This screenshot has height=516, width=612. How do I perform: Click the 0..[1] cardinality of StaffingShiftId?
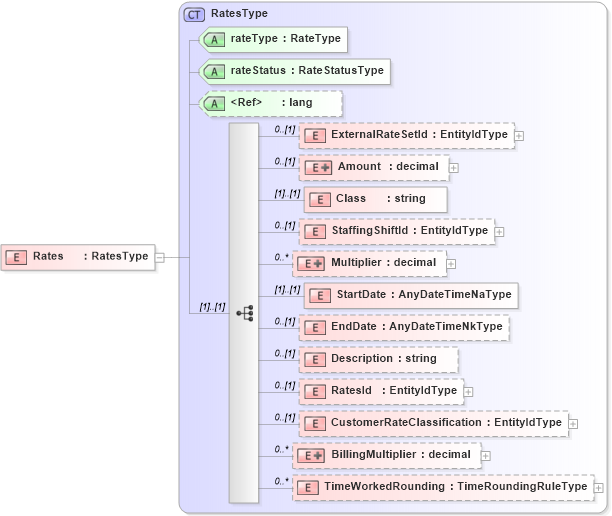point(285,225)
